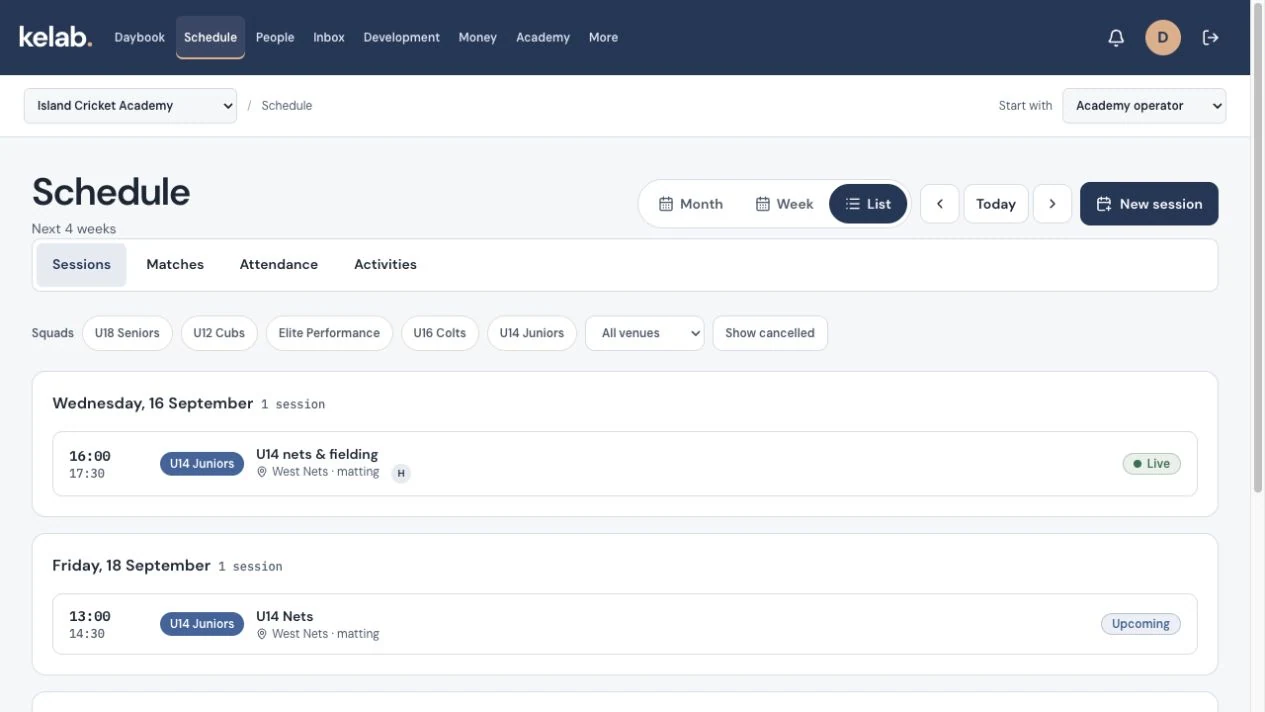Open the Inbox

point(329,38)
